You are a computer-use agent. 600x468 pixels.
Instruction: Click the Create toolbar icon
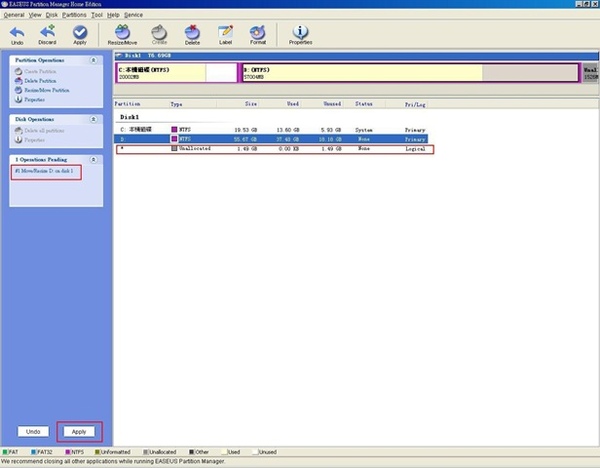159,35
